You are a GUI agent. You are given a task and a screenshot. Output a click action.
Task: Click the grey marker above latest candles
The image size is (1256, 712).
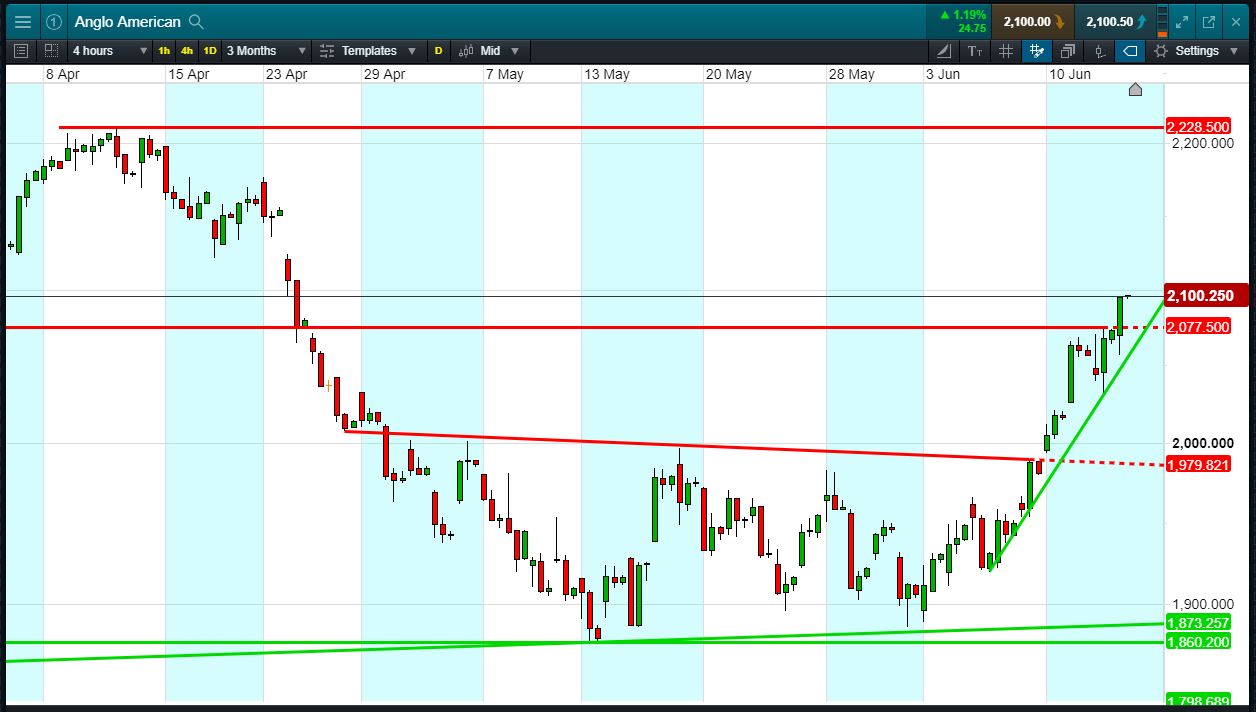pyautogui.click(x=1135, y=90)
